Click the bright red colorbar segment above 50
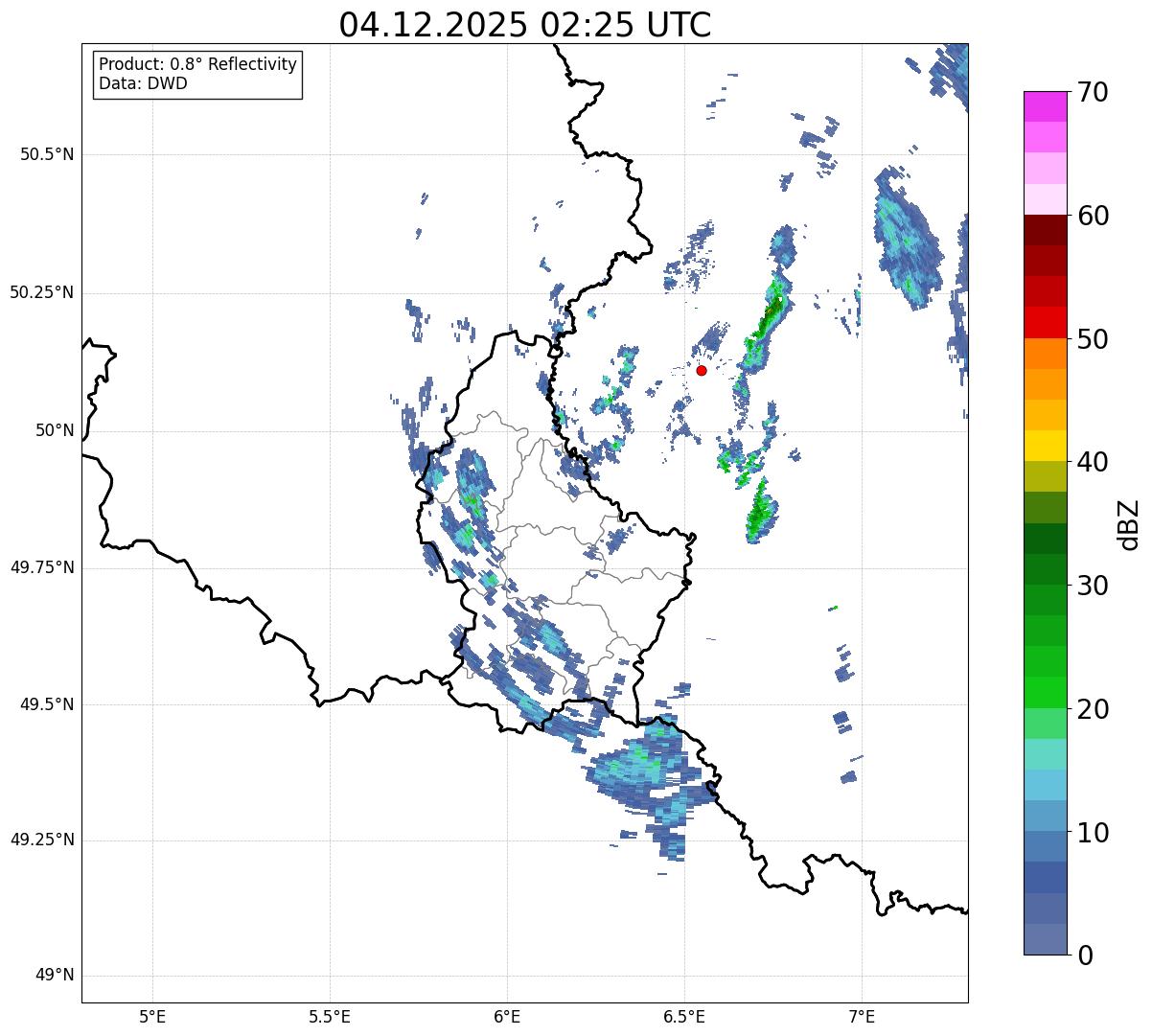The width and height of the screenshot is (1152, 1036). pyautogui.click(x=1045, y=322)
